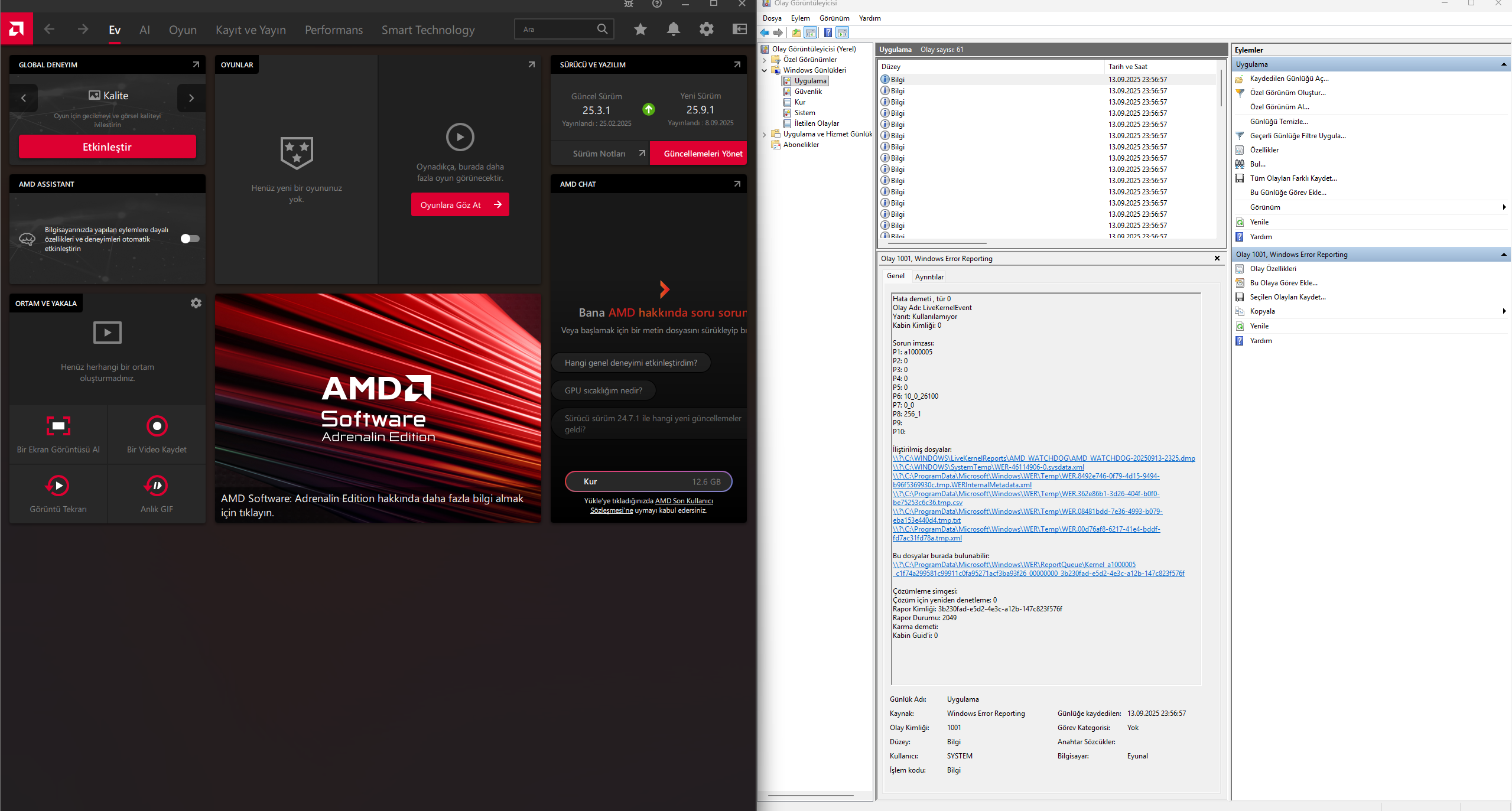Open the favorites star icon
1512x811 pixels.
[640, 29]
